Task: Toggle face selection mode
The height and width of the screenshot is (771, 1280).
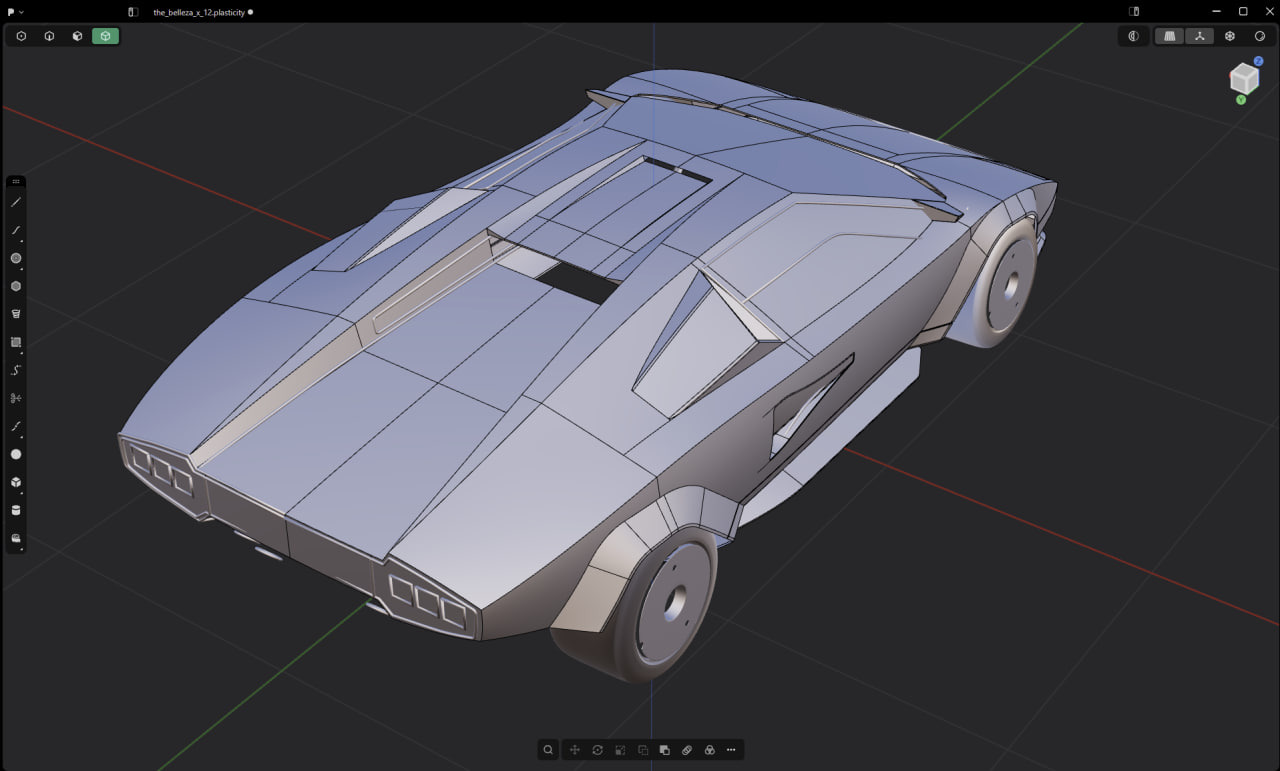Action: tap(77, 36)
